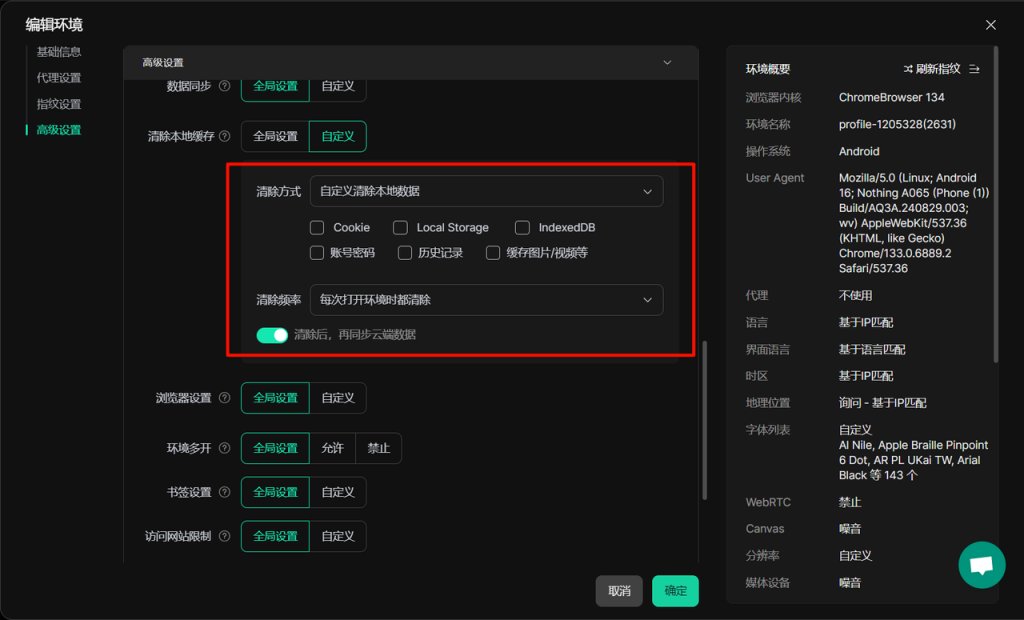This screenshot has height=620, width=1024.
Task: Click the settings panel vertical scrollbar
Action: tap(704, 420)
